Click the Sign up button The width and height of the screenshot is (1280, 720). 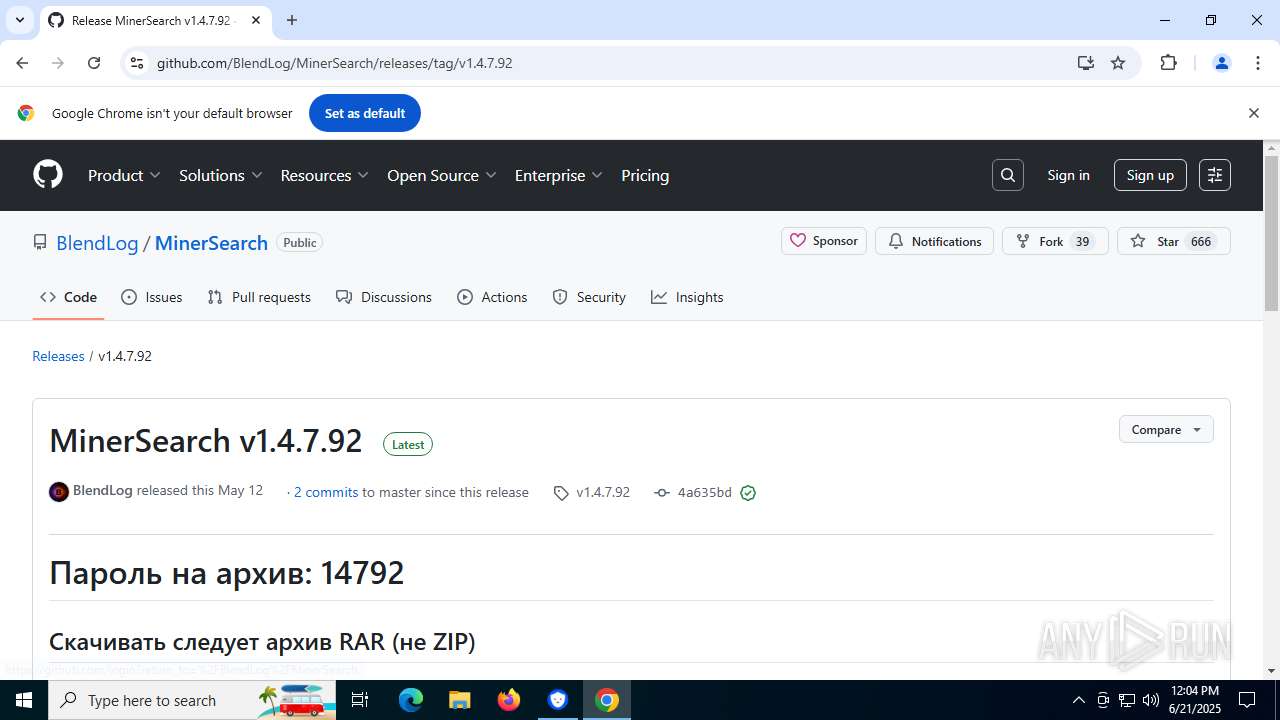point(1150,175)
